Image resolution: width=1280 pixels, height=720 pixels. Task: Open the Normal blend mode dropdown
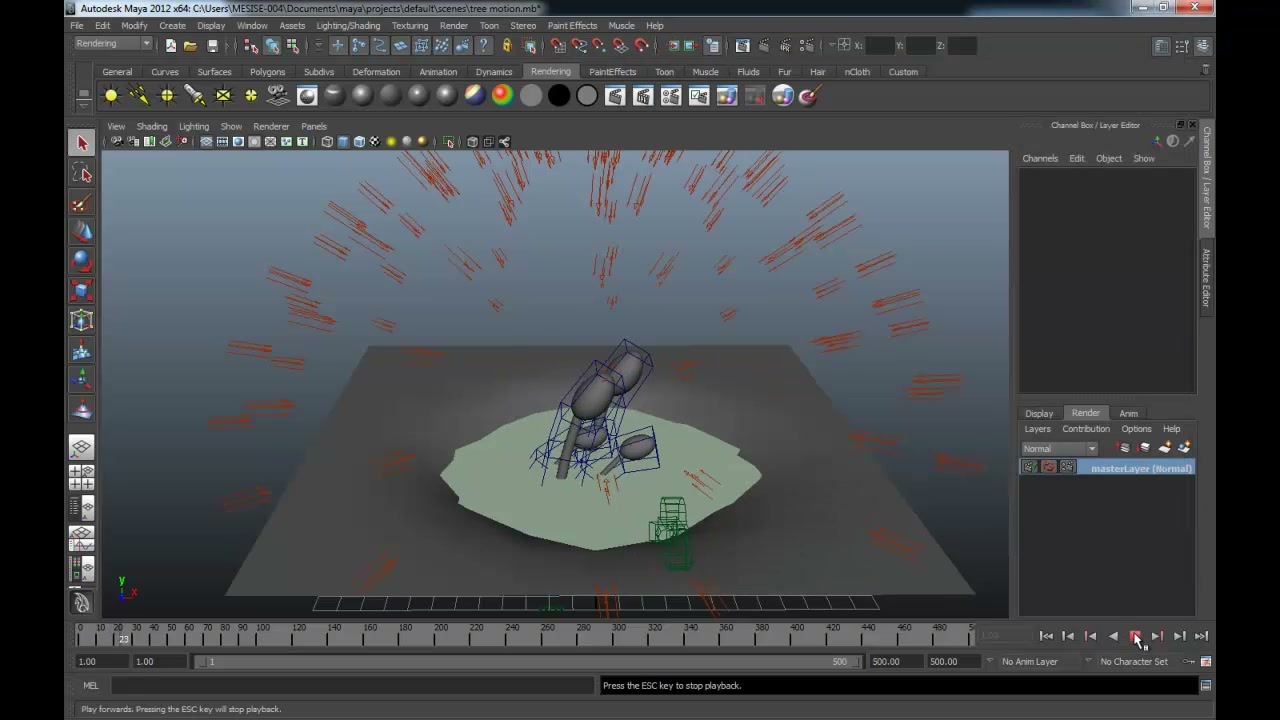point(1059,448)
